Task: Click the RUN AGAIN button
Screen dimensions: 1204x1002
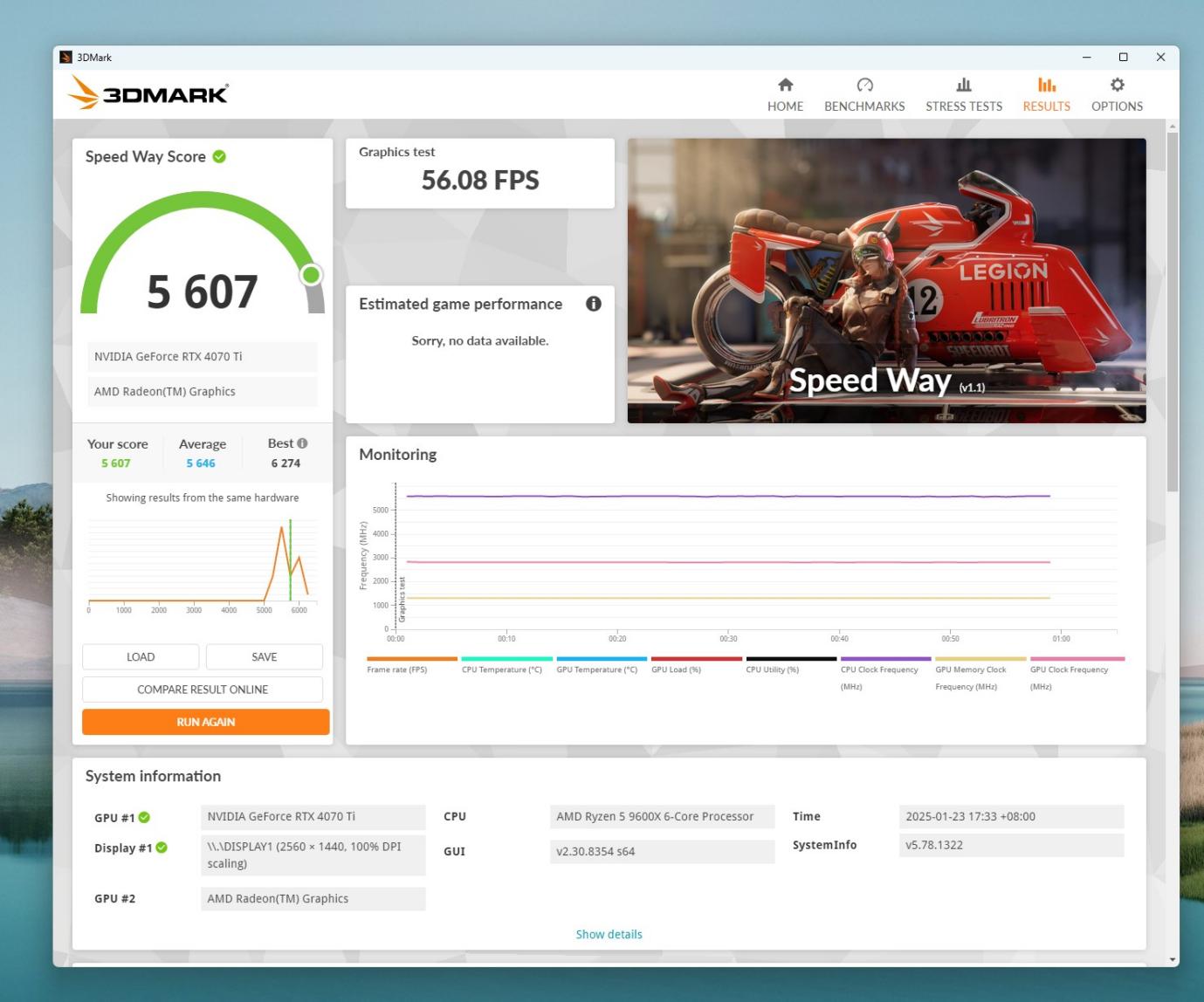Action: point(206,722)
